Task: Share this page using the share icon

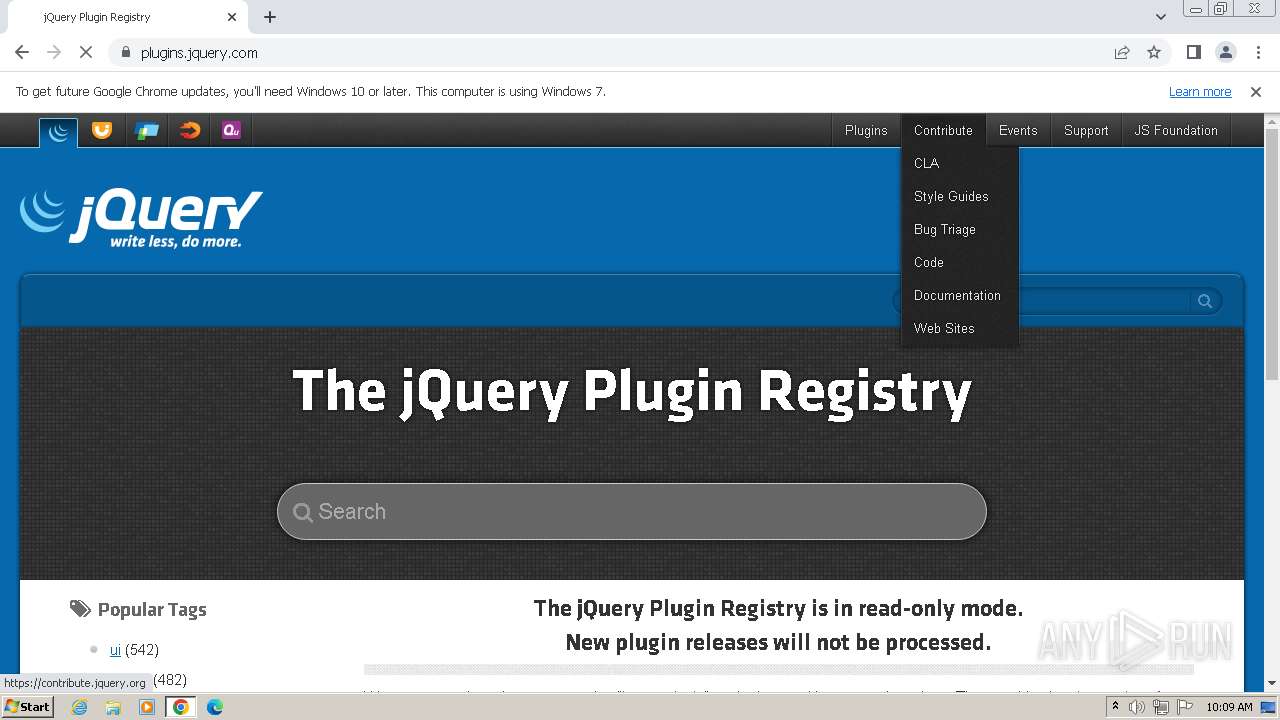Action: point(1122,53)
